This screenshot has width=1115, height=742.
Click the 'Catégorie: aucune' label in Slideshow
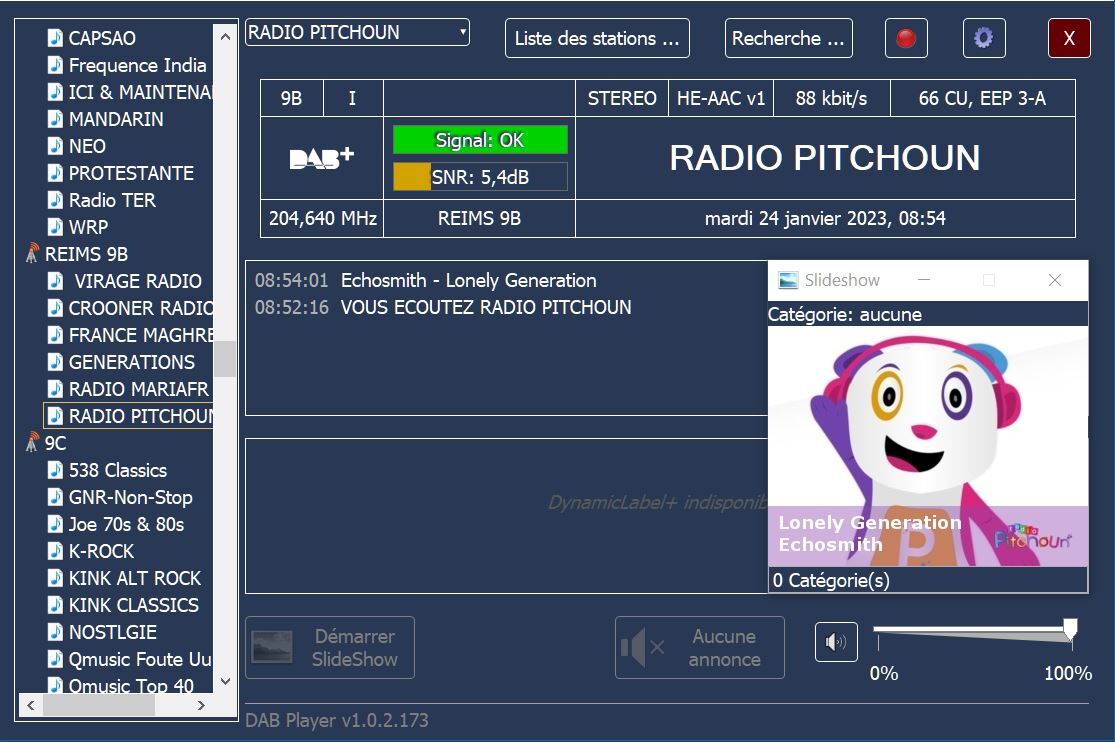click(845, 314)
